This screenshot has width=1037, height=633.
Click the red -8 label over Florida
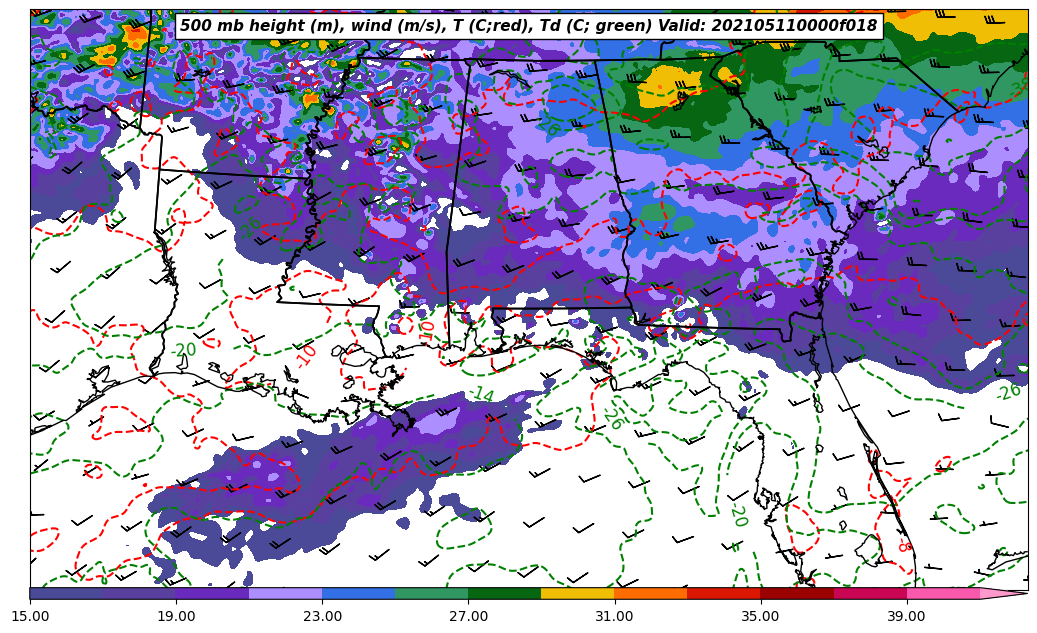(x=903, y=546)
